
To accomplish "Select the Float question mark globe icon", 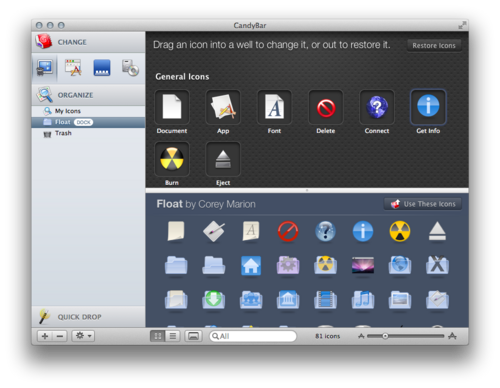I will (325, 231).
